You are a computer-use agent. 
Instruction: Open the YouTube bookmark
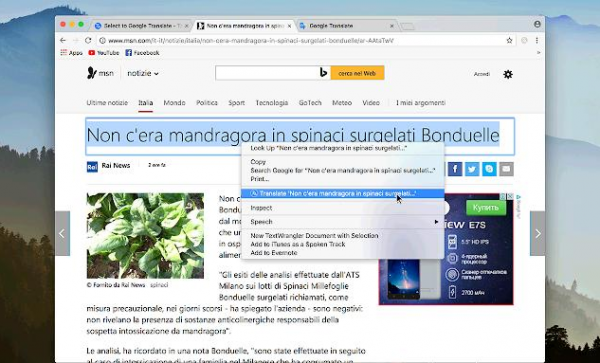[x=104, y=53]
